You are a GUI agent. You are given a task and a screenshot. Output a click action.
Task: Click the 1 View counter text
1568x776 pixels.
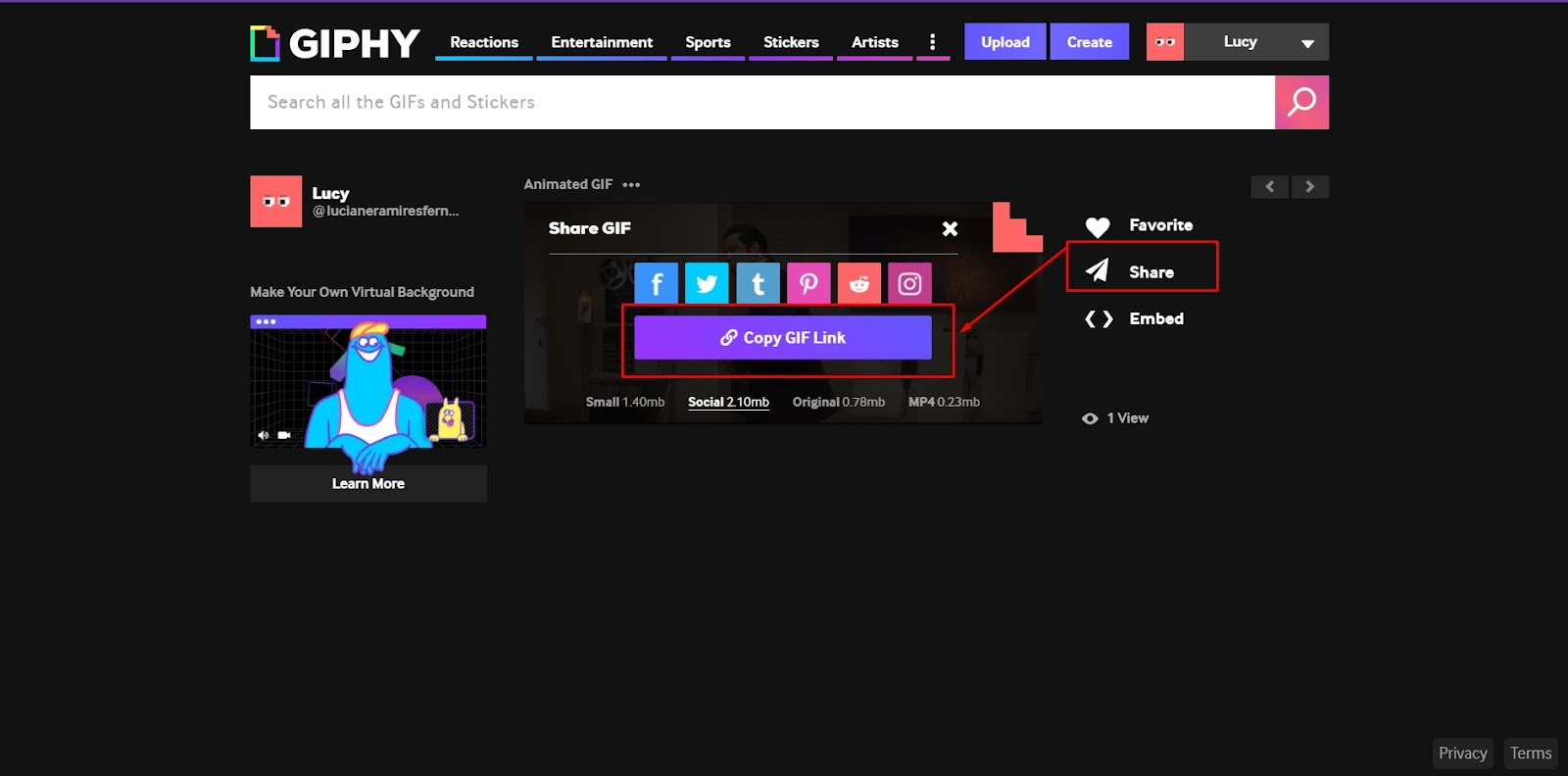(1128, 418)
